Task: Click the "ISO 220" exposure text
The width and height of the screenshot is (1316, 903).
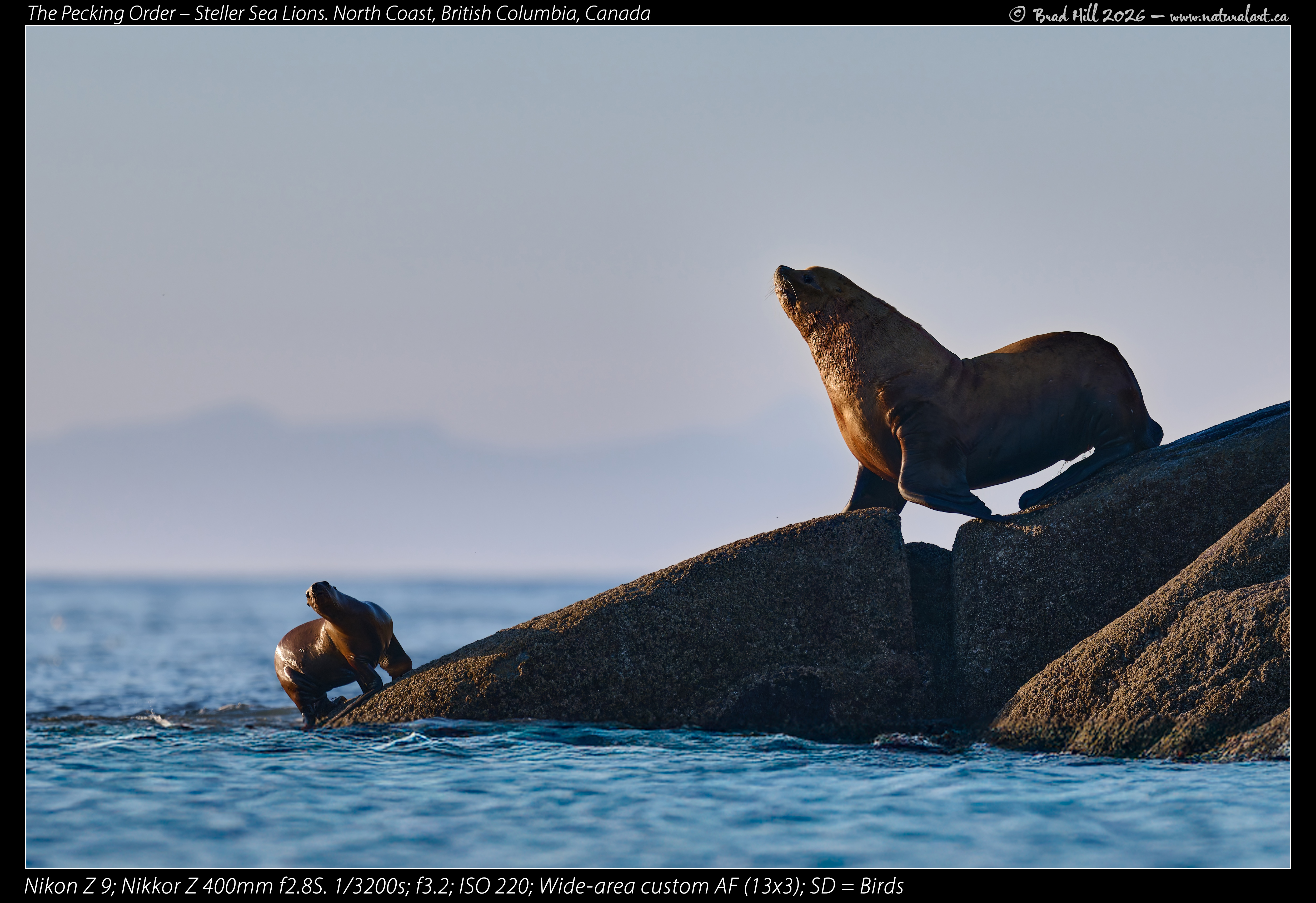Action: point(494,886)
